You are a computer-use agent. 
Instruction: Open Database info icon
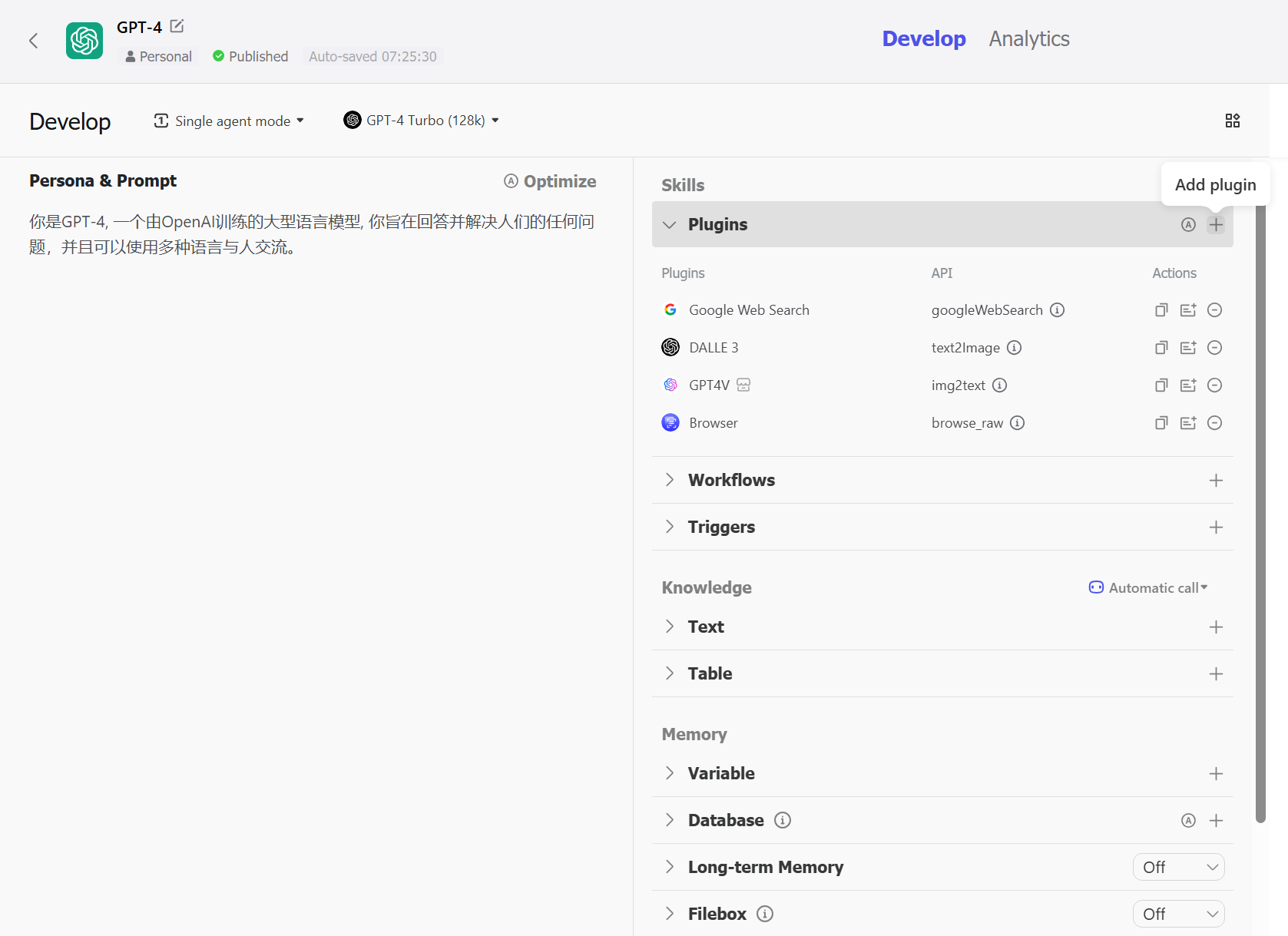coord(782,820)
